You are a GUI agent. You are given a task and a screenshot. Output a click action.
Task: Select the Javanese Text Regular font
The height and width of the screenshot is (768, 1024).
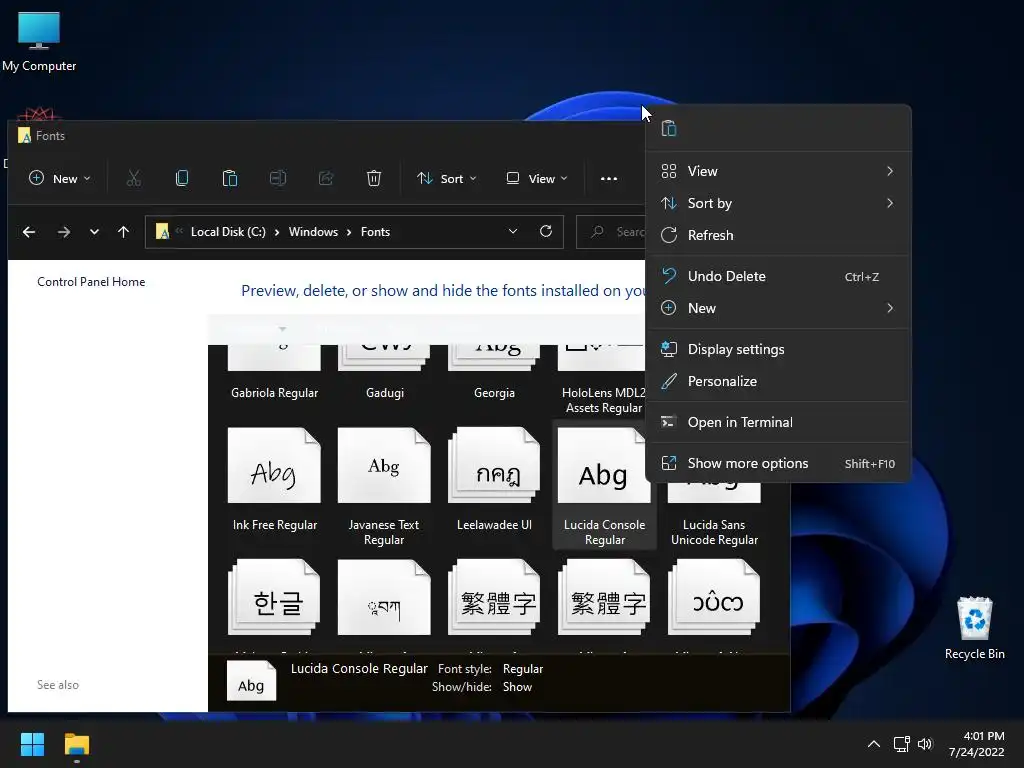pyautogui.click(x=384, y=487)
